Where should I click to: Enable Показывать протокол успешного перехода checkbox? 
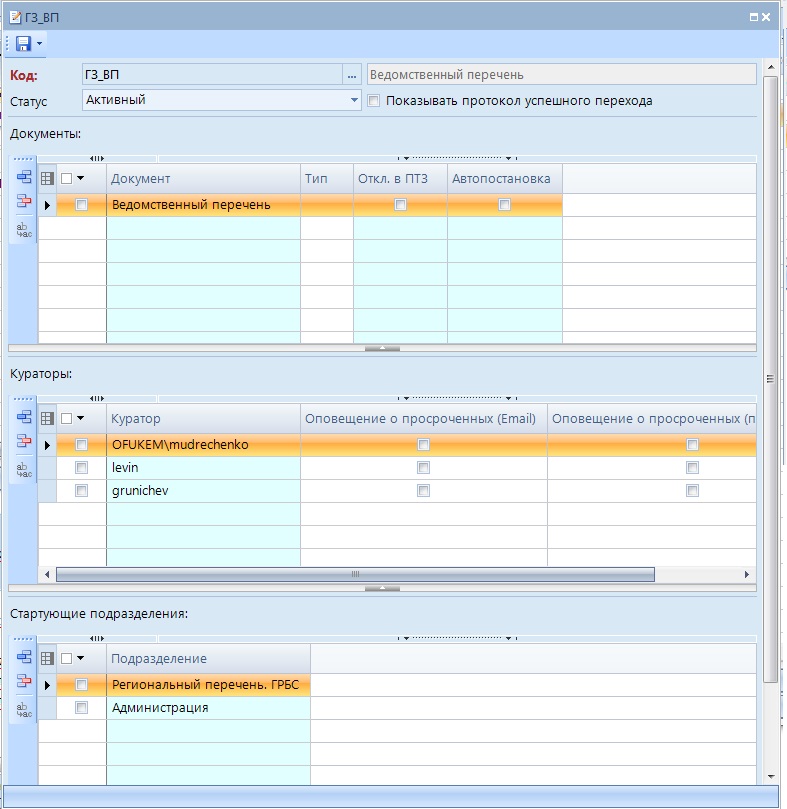[374, 101]
